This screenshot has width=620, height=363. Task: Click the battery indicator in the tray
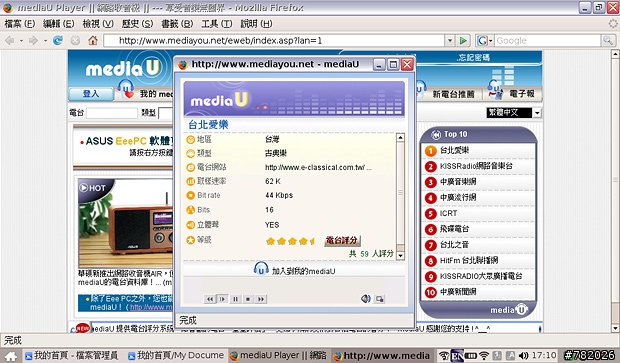(471, 355)
